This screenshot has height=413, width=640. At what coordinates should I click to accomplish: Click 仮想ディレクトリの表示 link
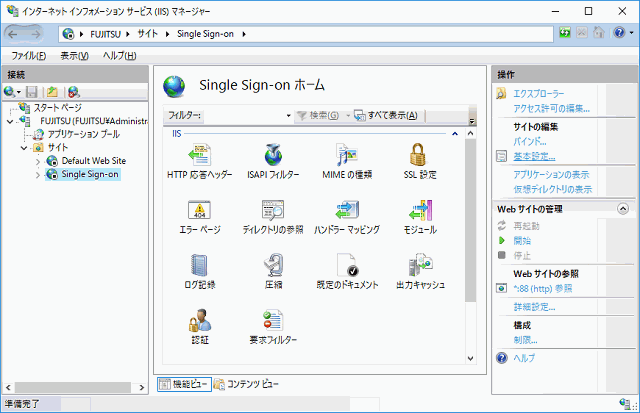553,189
